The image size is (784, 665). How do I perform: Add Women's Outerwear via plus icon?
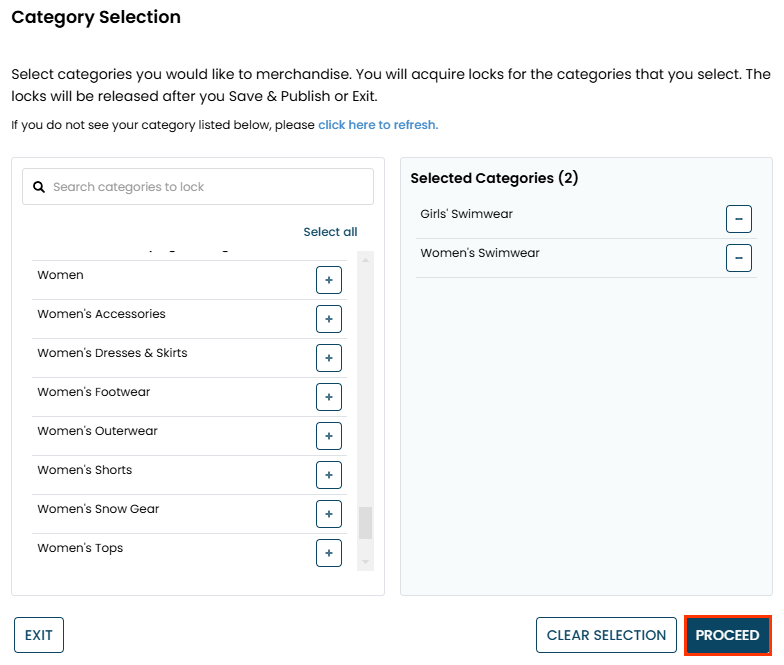[x=329, y=436]
